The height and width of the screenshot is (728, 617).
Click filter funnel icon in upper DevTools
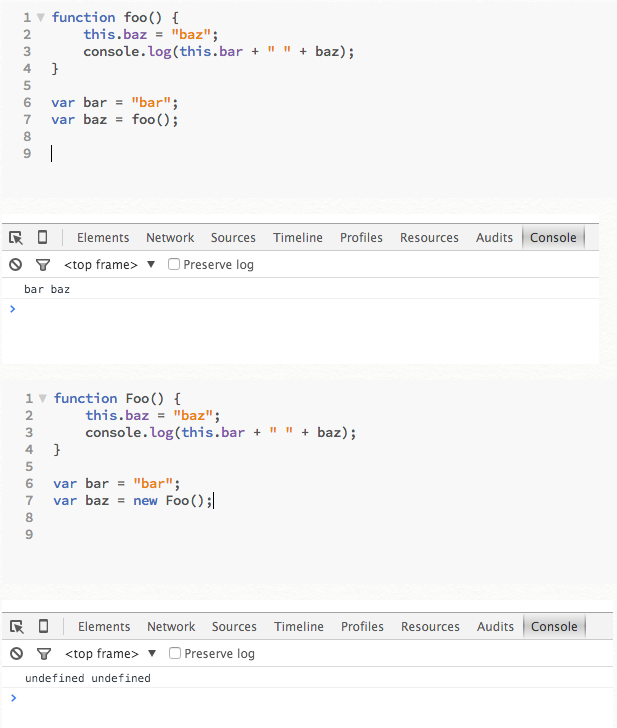click(43, 265)
